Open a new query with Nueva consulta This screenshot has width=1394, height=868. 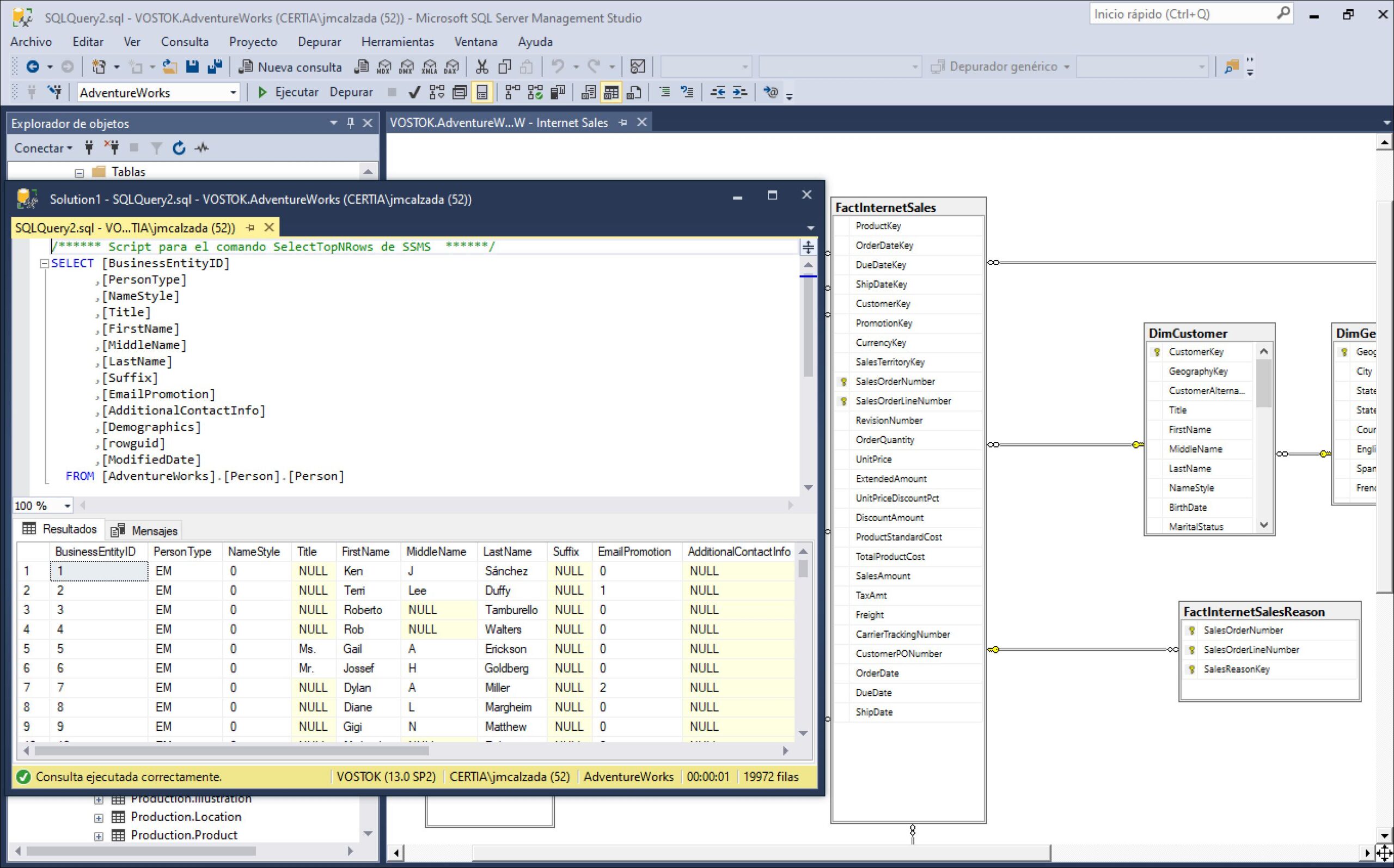coord(290,66)
